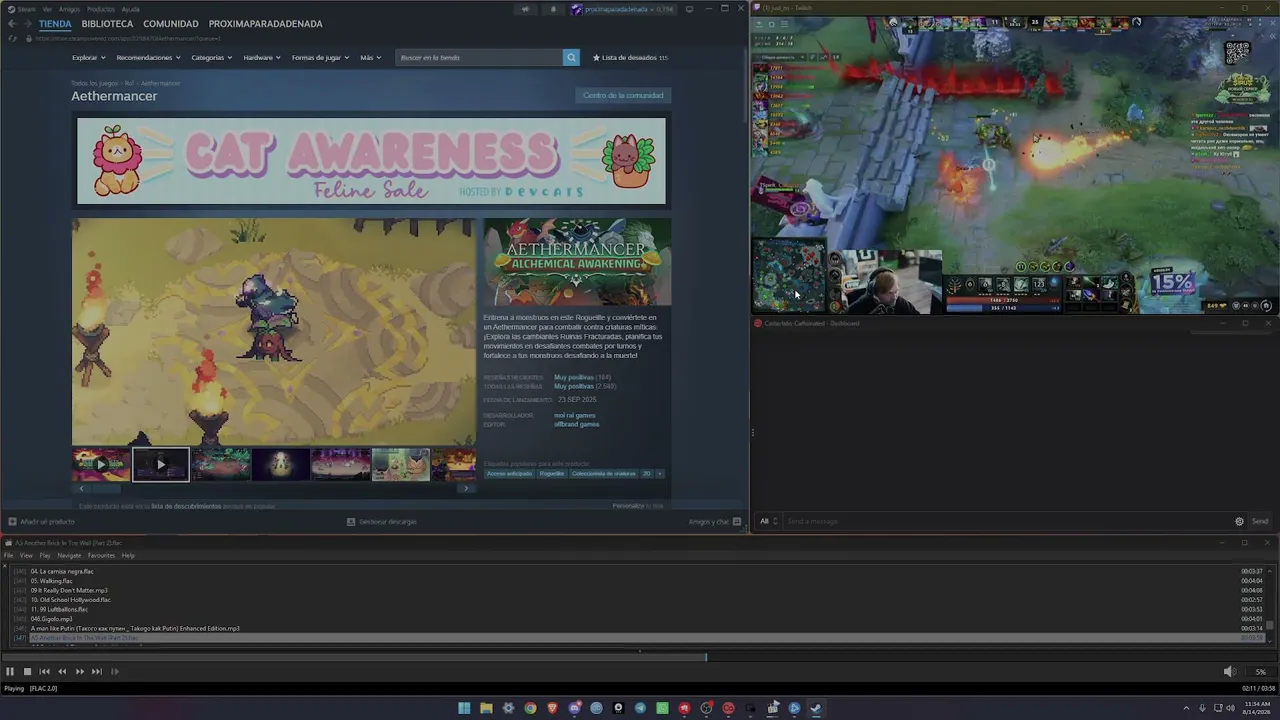Open the proximaparadadenada account dropdown
The height and width of the screenshot is (720, 1280).
tap(621, 9)
